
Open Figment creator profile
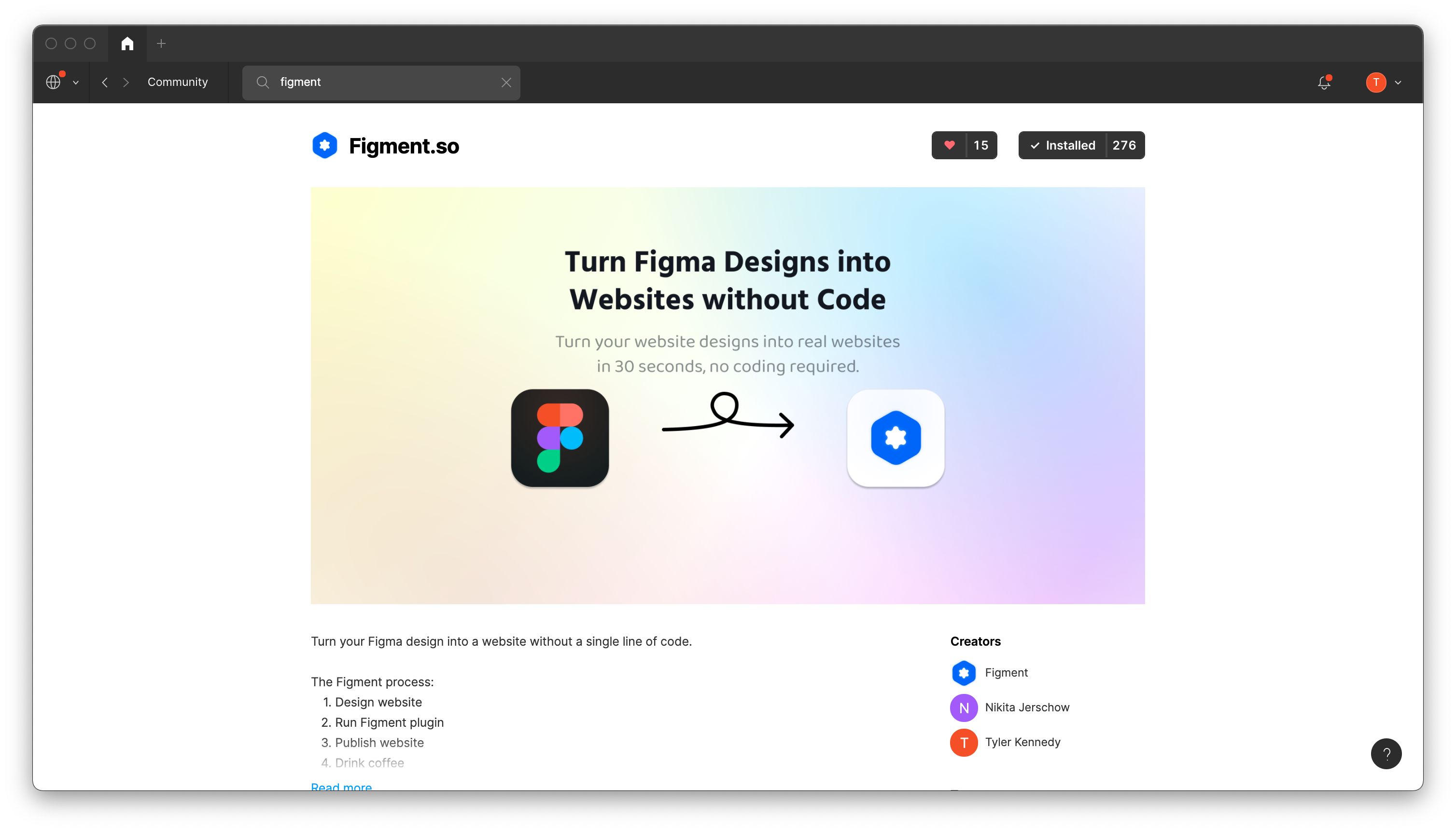click(1006, 672)
